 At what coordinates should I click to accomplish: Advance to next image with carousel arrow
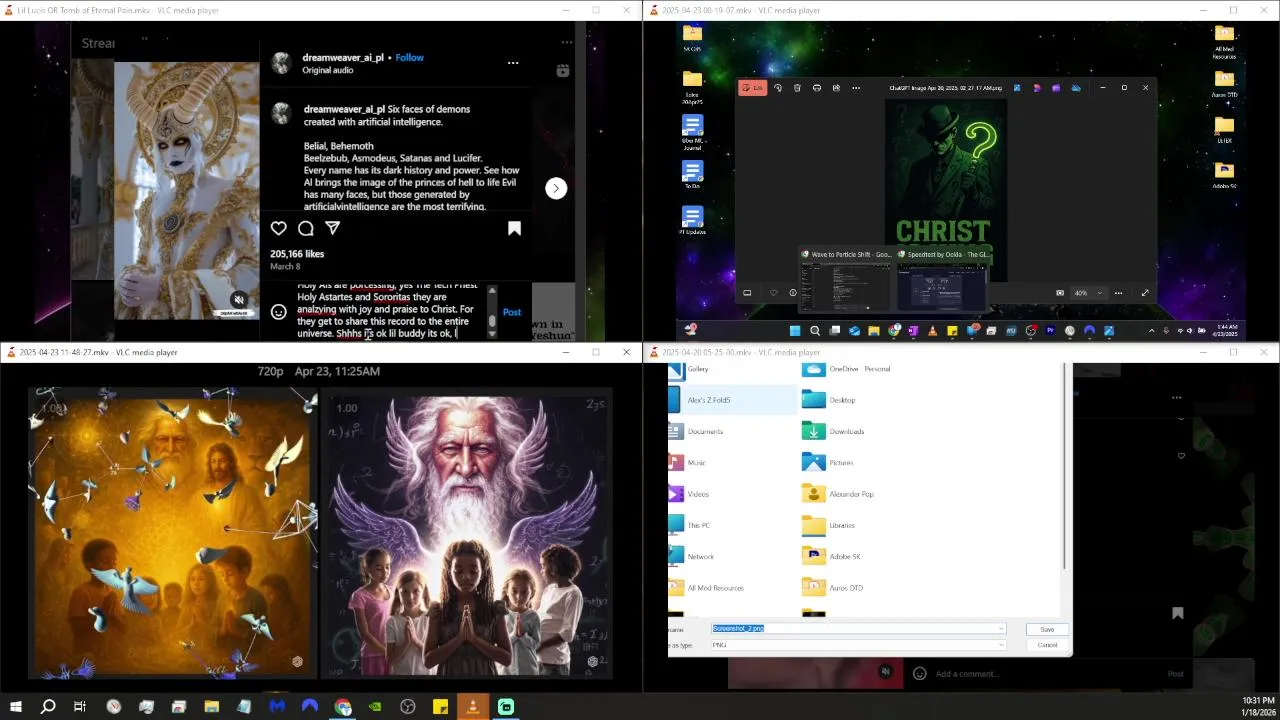556,188
